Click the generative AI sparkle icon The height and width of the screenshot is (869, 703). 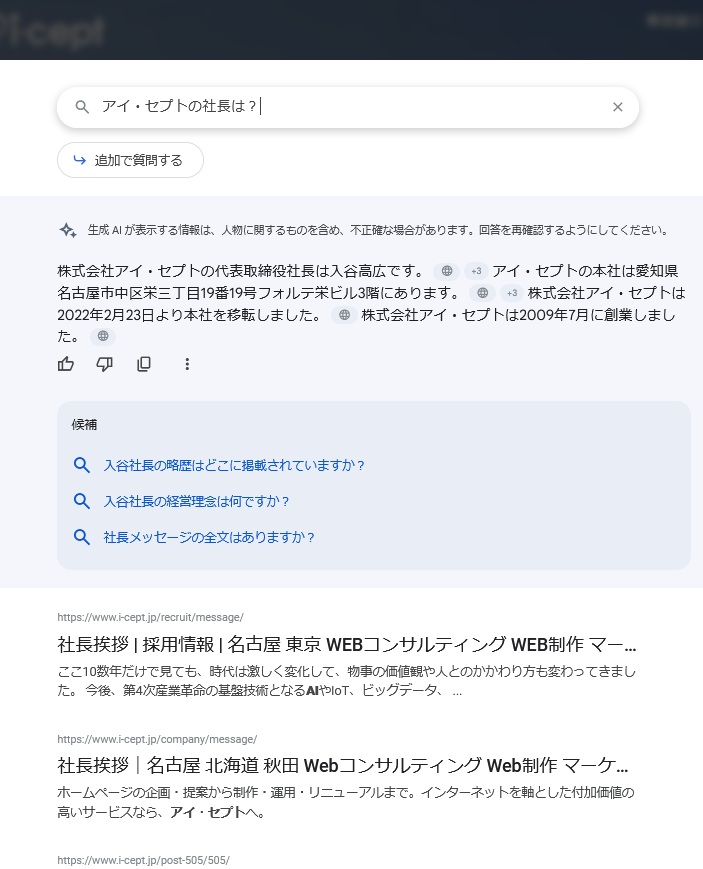[68, 230]
